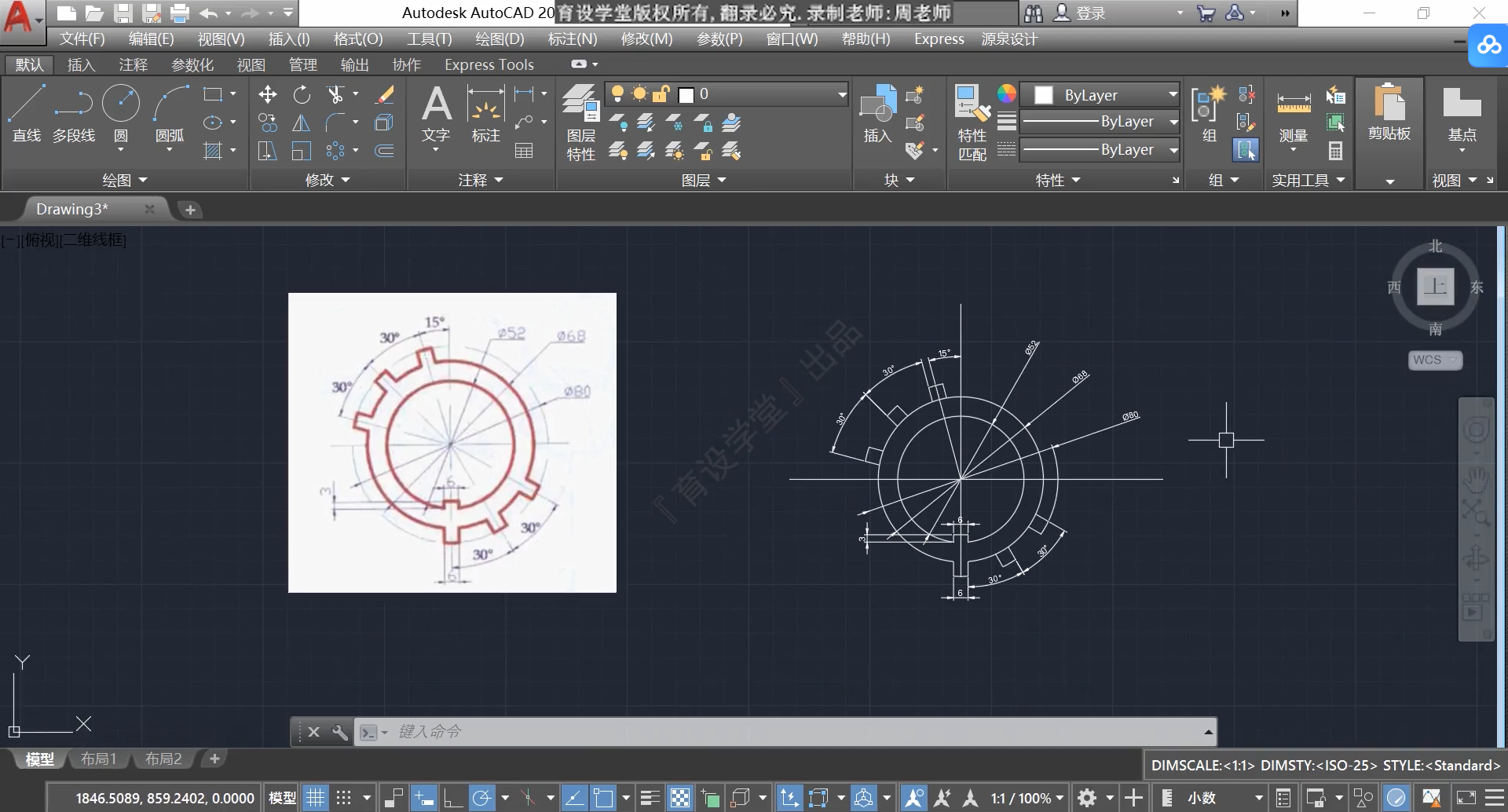Click the Mirror tool icon
This screenshot has height=812, width=1508.
pos(302,123)
